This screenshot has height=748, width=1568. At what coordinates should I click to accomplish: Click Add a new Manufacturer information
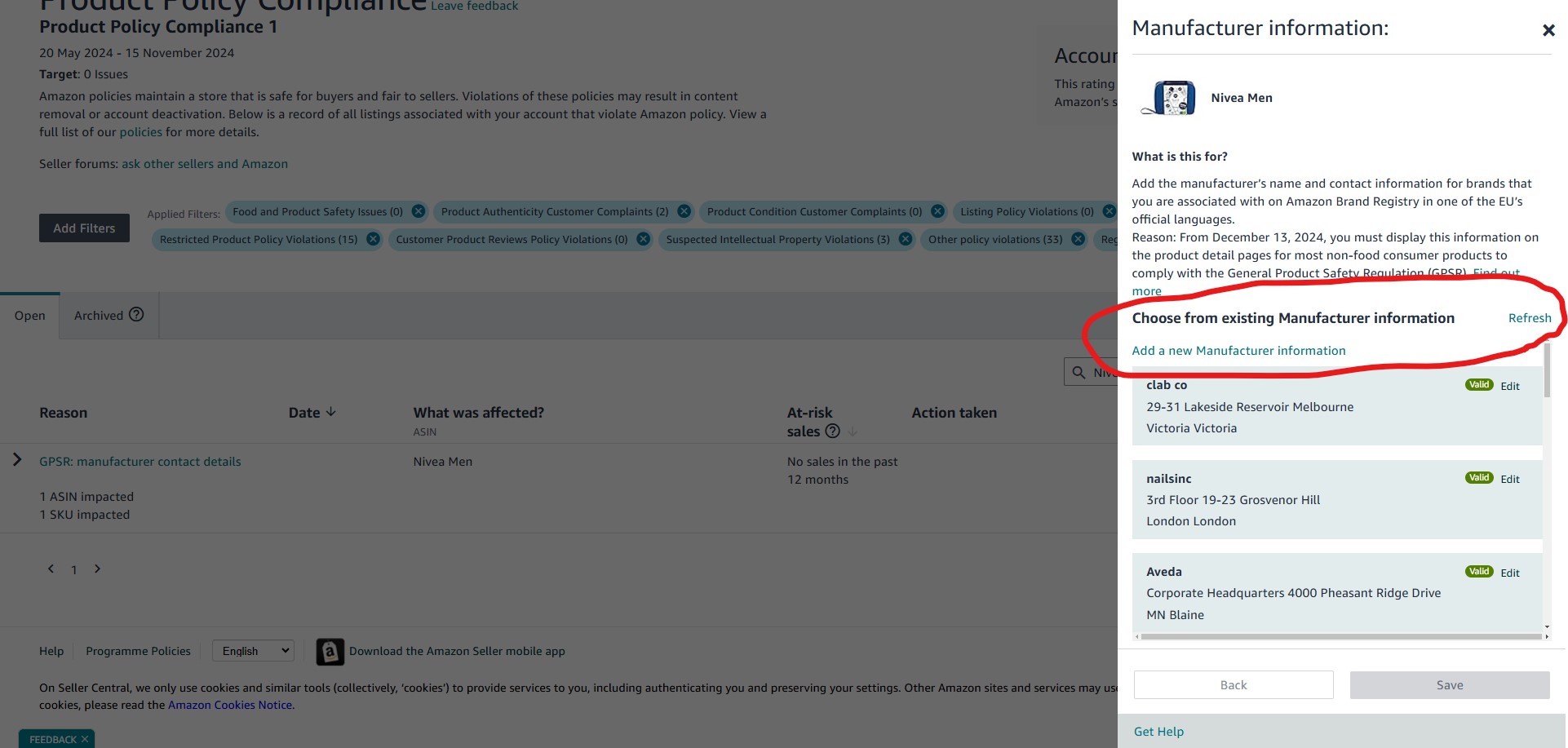pyautogui.click(x=1238, y=351)
